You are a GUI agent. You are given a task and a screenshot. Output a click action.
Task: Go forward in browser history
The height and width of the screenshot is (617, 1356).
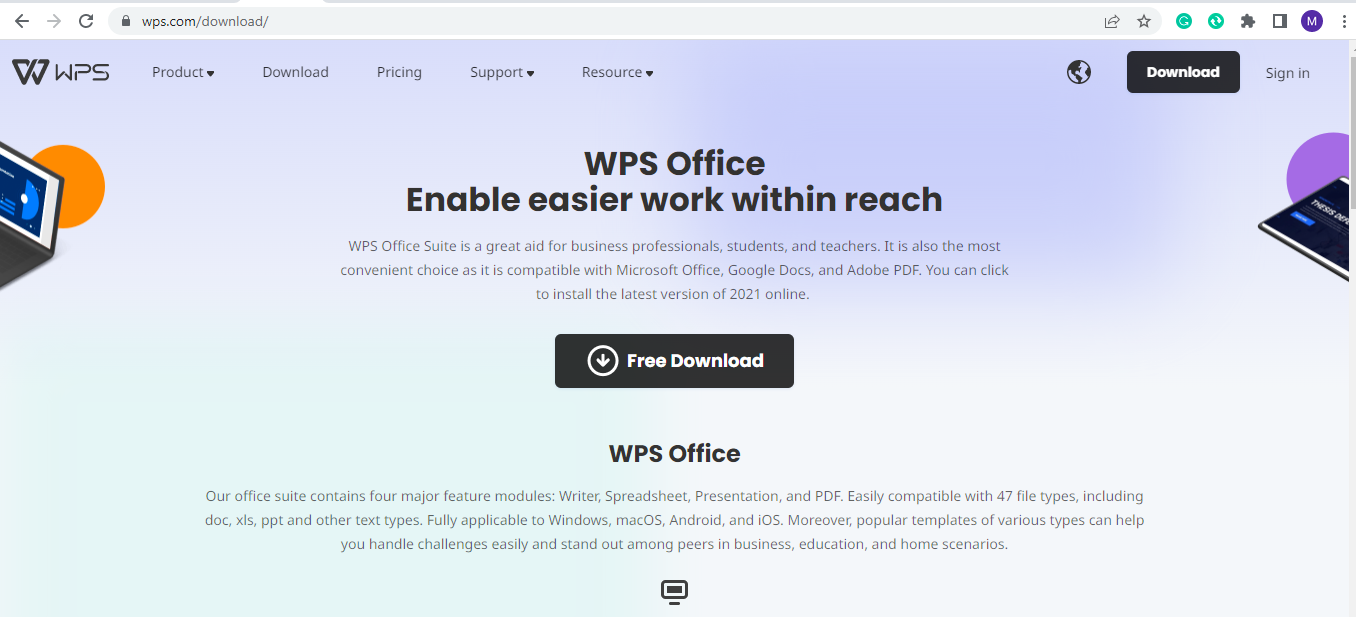click(54, 21)
